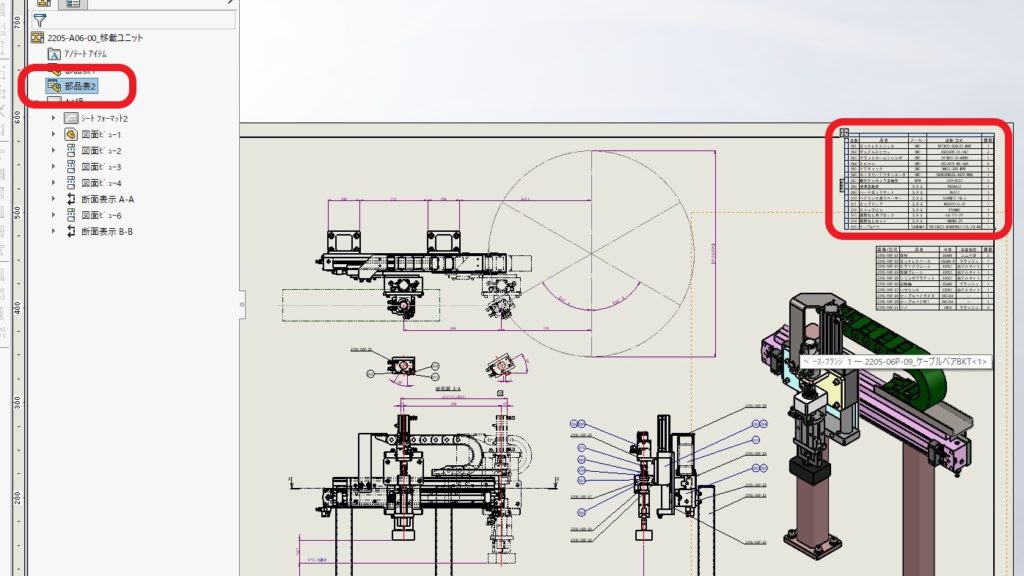
Task: Click the 図面ビュー1 view icon
Action: 71,134
